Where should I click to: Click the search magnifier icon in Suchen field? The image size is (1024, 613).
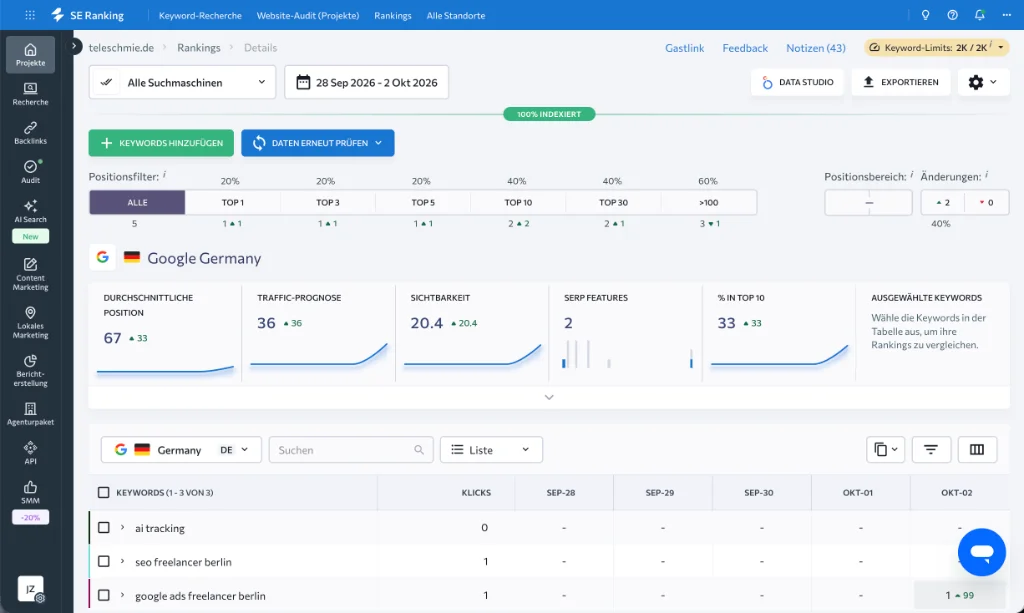419,450
